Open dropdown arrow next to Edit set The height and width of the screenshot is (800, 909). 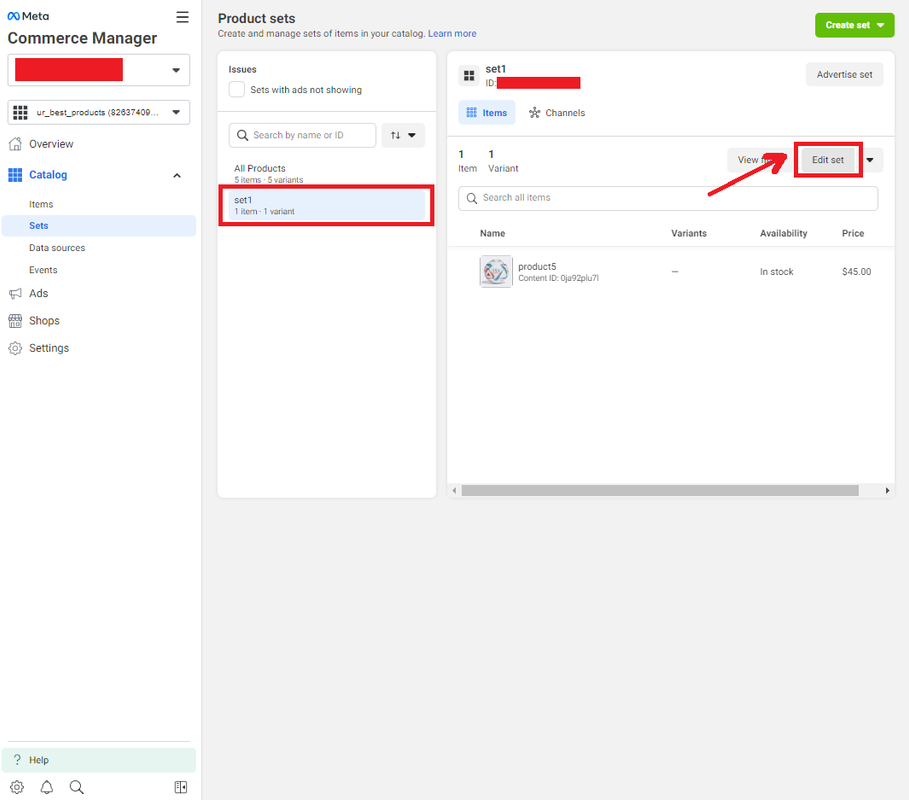point(870,160)
